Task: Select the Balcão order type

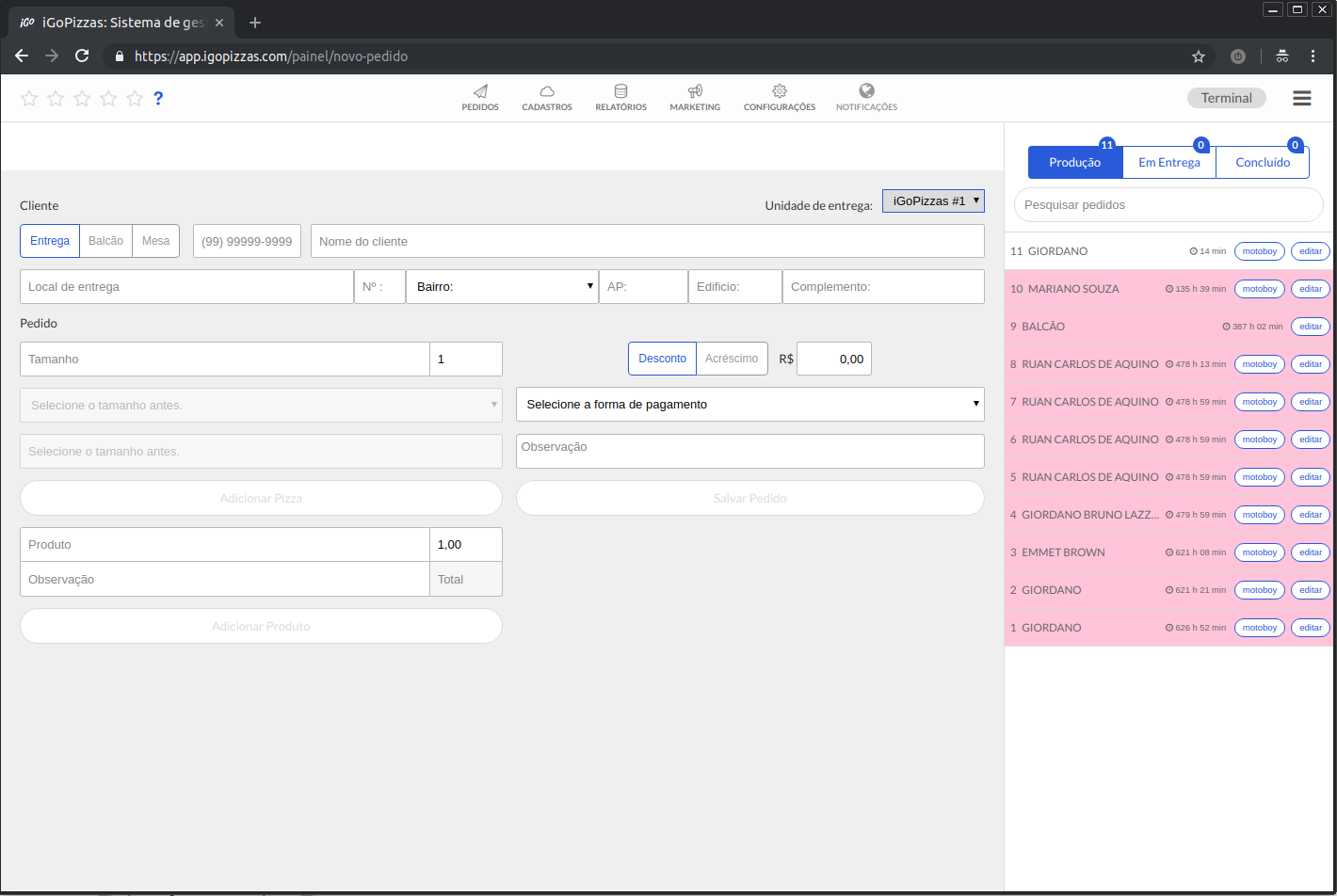Action: click(105, 241)
